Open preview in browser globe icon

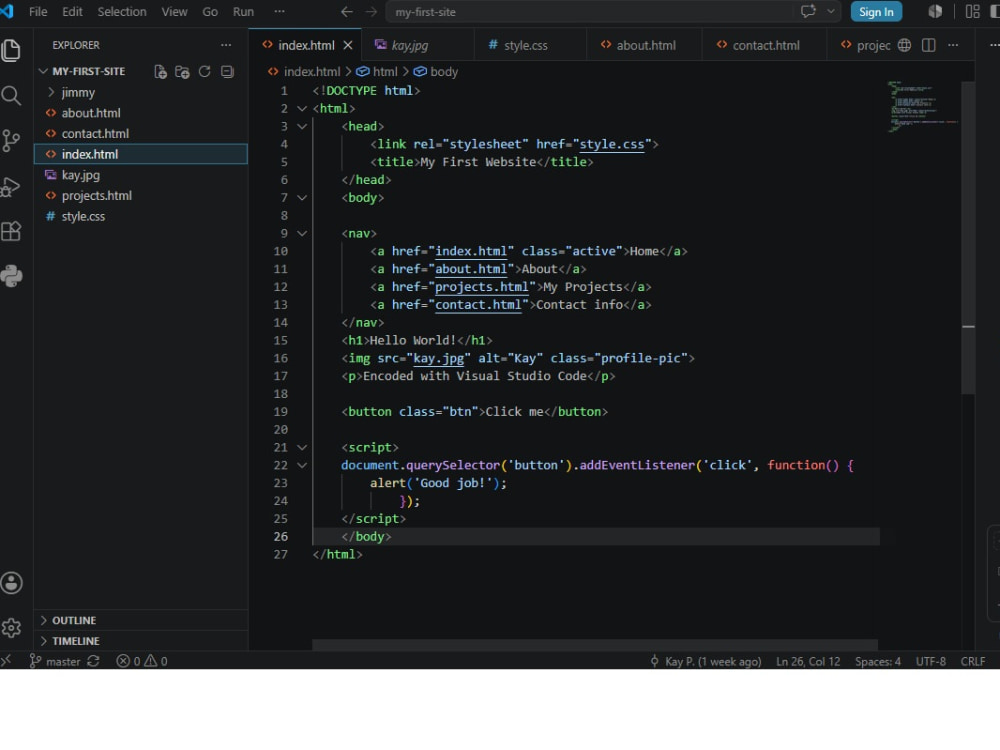tap(904, 45)
